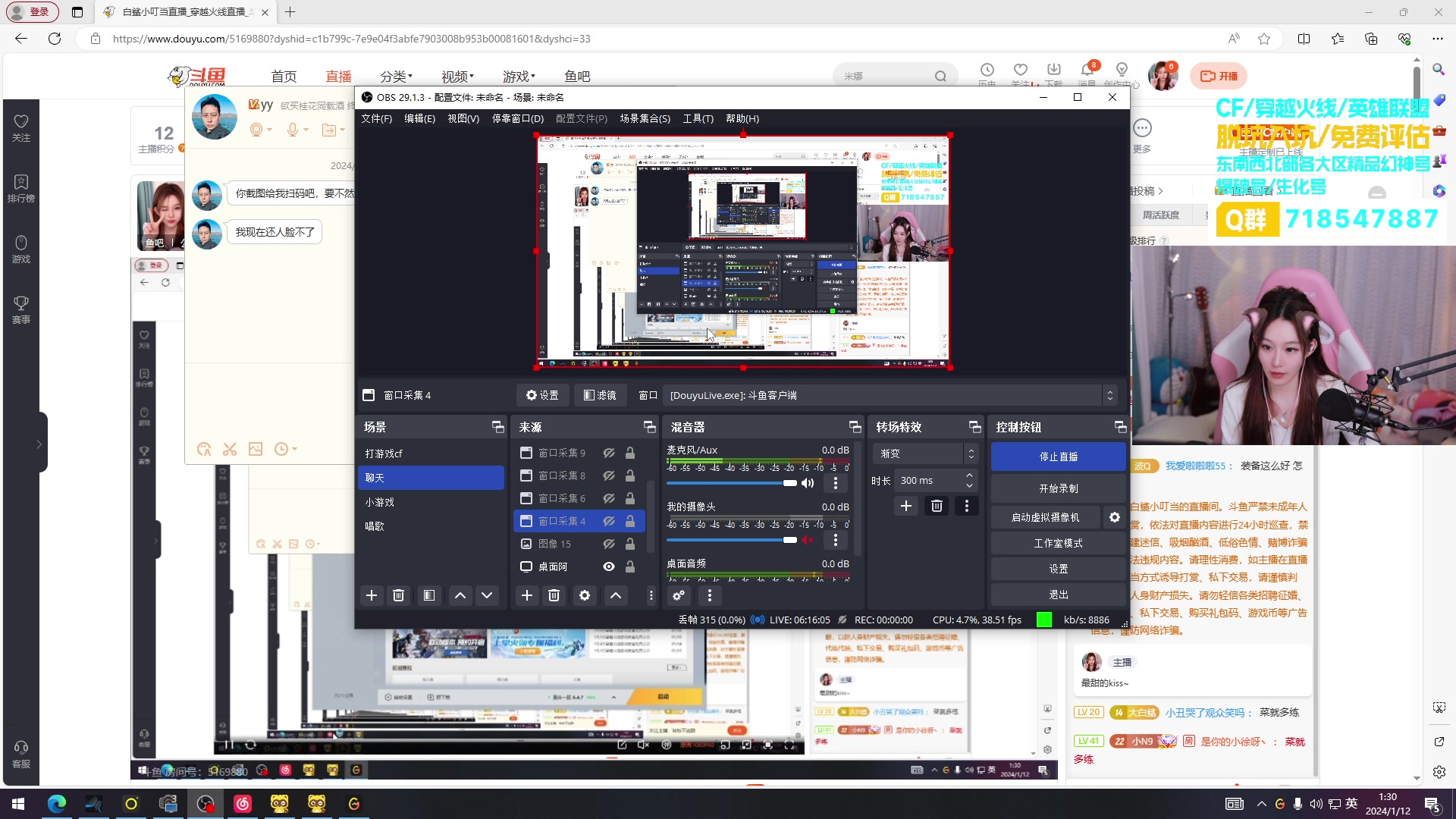Remove selected source with trash icon

(x=554, y=595)
